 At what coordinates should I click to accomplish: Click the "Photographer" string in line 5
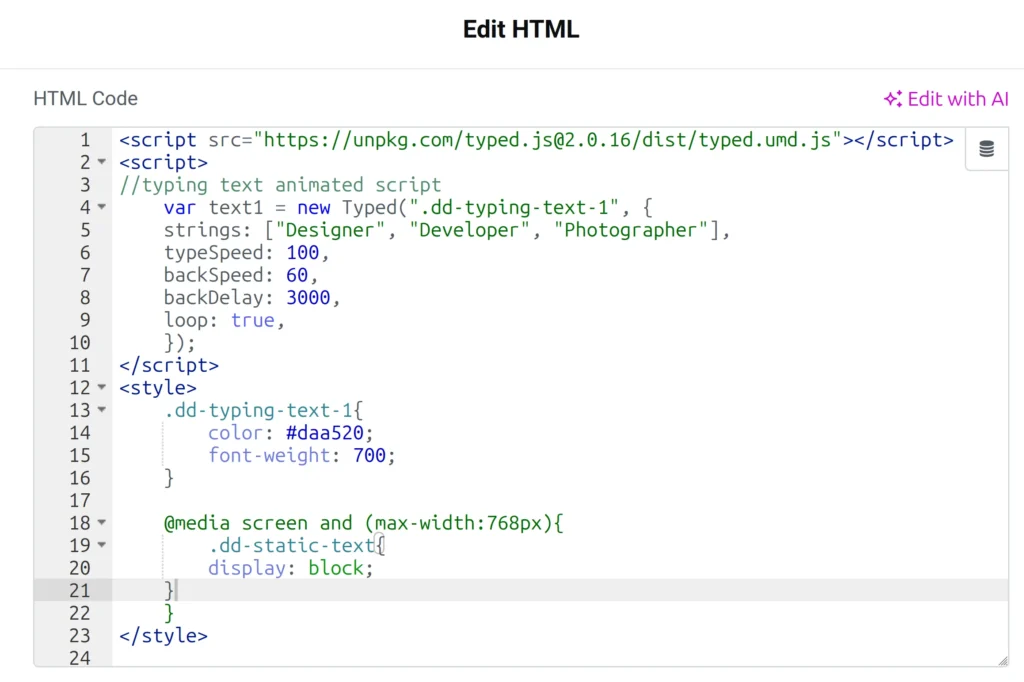pos(631,230)
